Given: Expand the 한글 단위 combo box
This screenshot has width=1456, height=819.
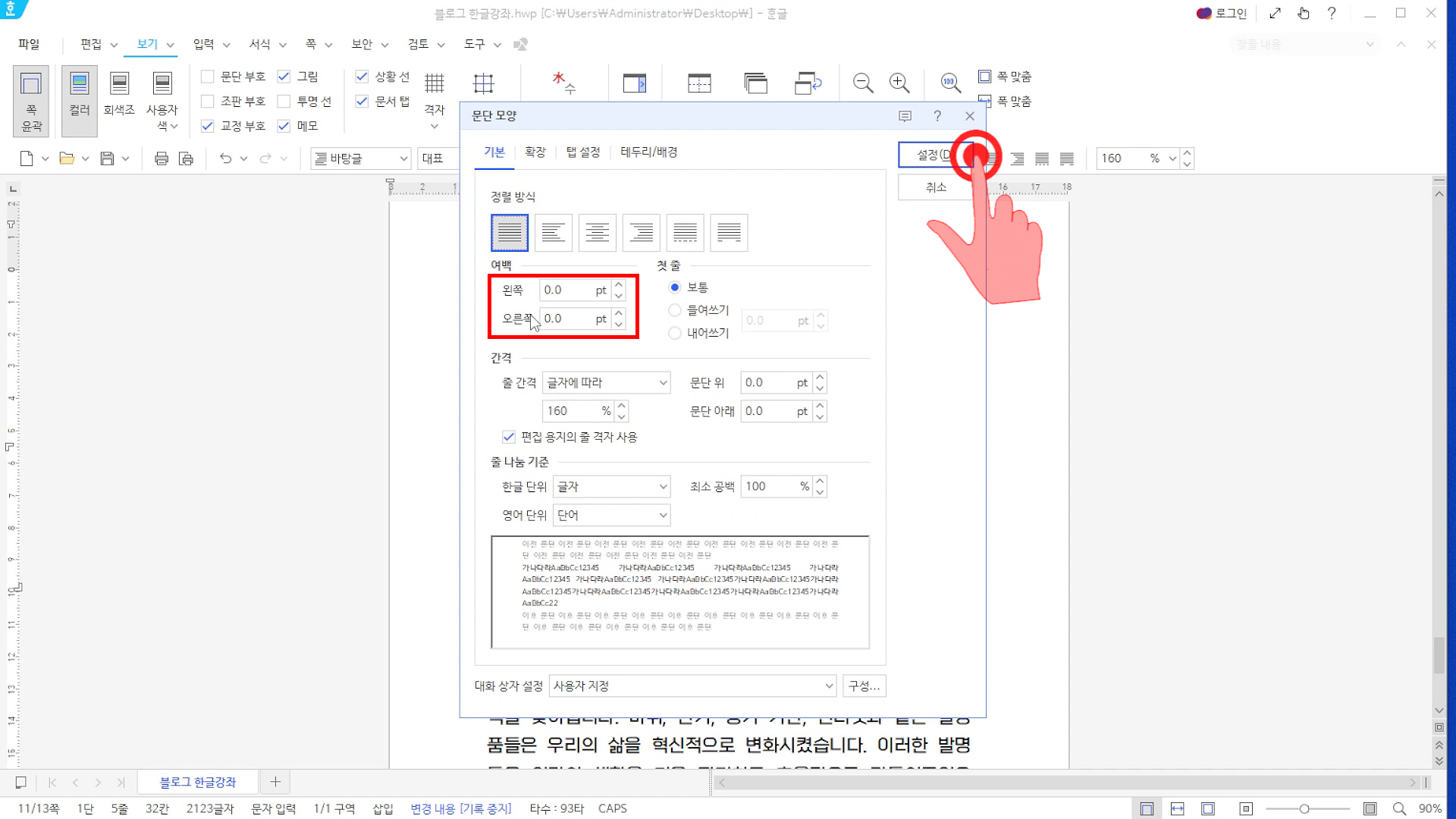Looking at the screenshot, I should point(611,487).
